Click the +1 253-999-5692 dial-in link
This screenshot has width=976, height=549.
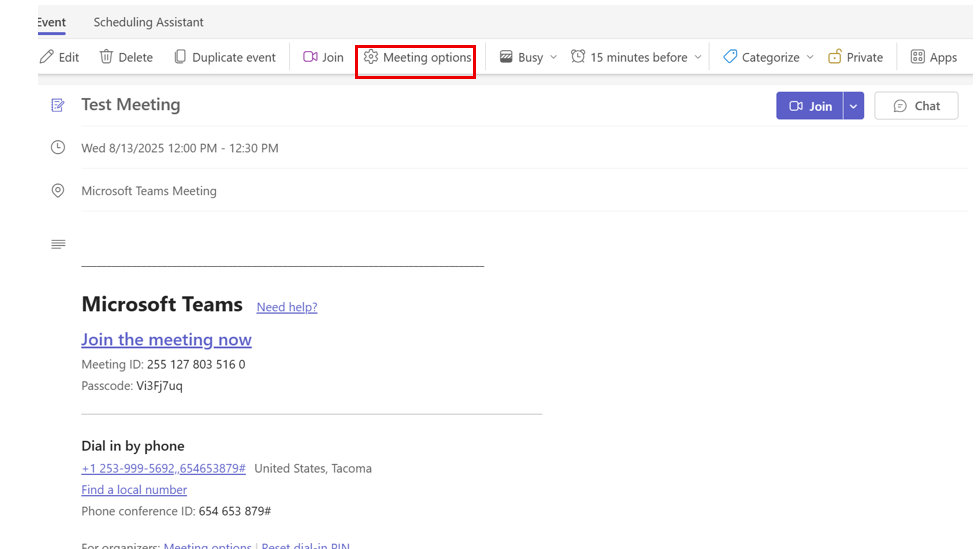164,468
